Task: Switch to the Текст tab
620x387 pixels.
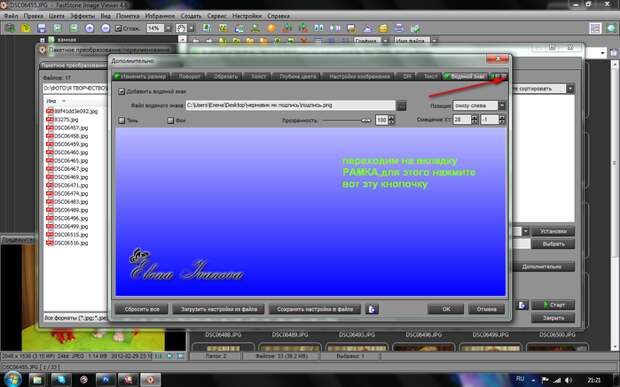Action: [x=430, y=76]
